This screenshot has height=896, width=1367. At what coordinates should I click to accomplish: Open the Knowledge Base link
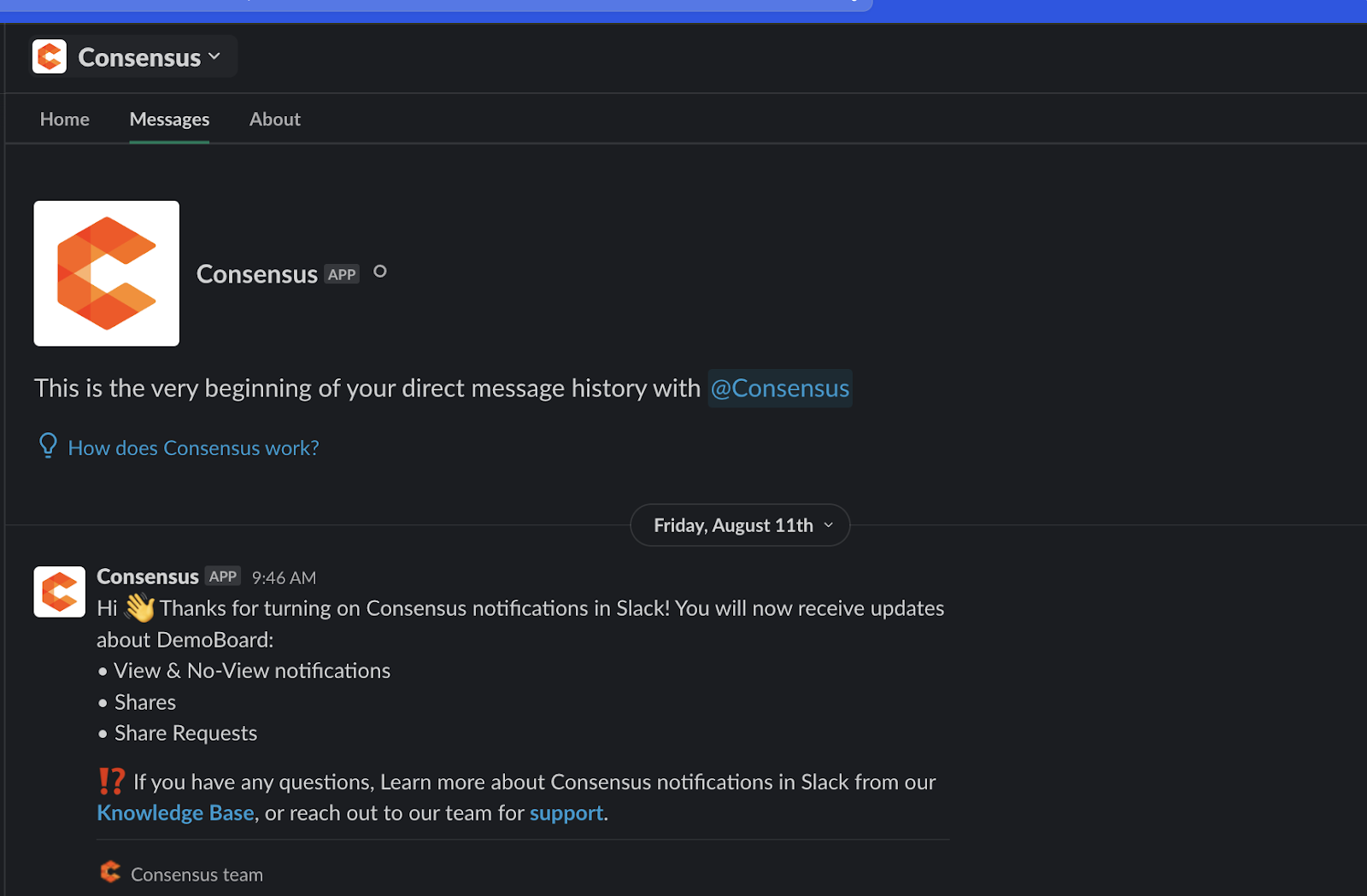point(175,813)
